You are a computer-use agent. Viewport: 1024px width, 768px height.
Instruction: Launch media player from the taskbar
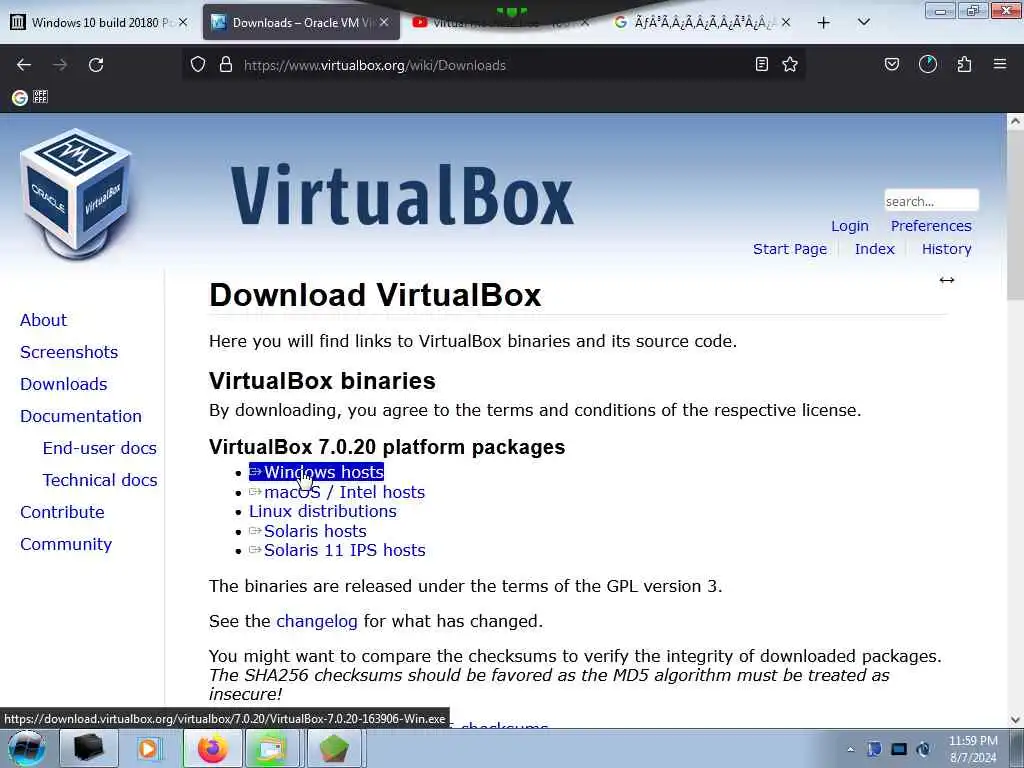(148, 748)
